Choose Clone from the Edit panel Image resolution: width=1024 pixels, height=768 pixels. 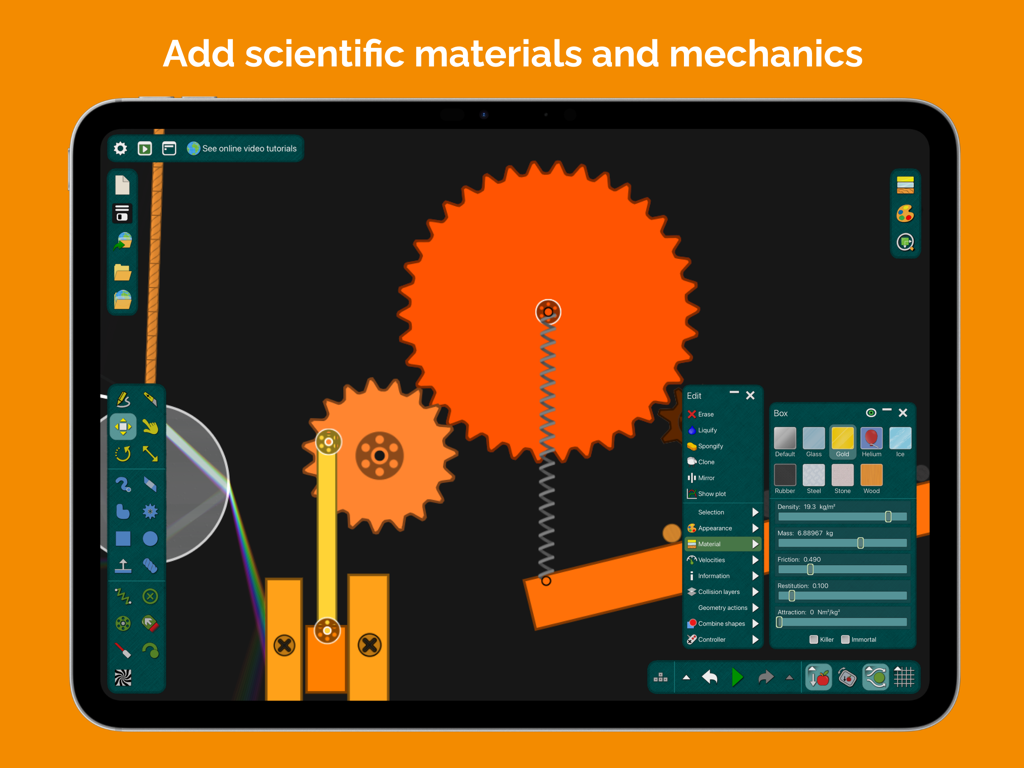pyautogui.click(x=706, y=461)
